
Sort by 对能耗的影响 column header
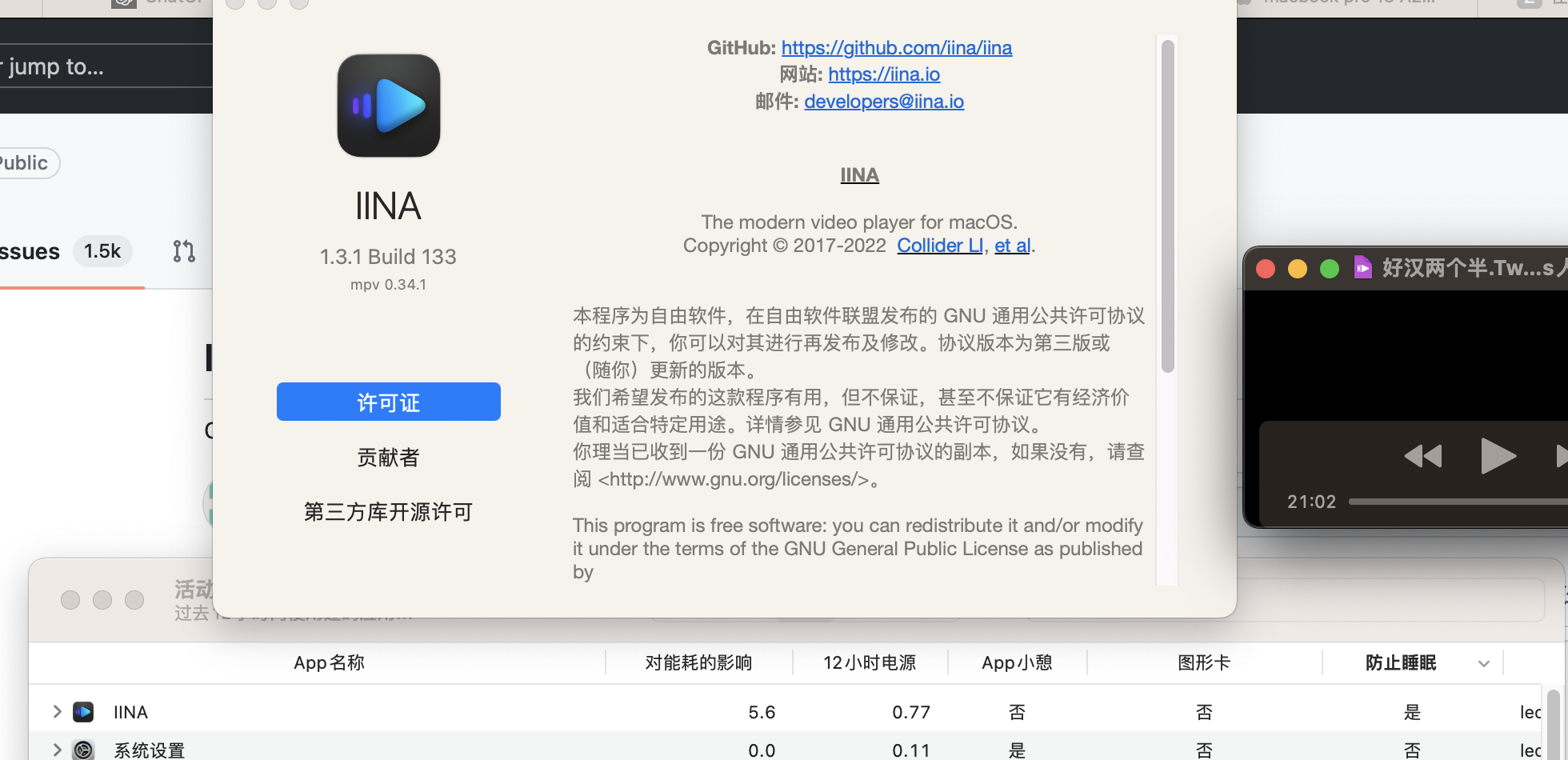point(699,662)
